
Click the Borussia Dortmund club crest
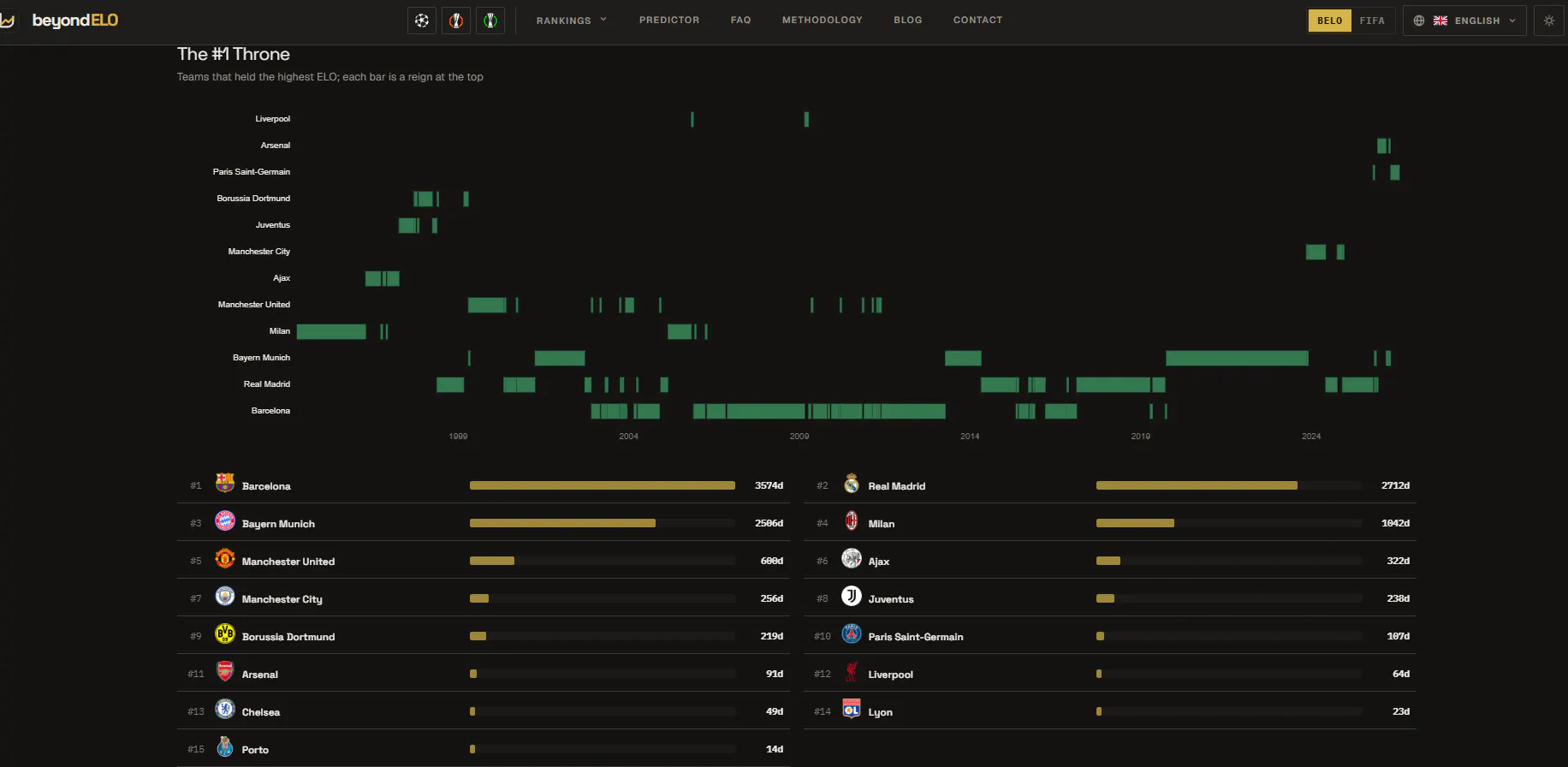tap(225, 634)
